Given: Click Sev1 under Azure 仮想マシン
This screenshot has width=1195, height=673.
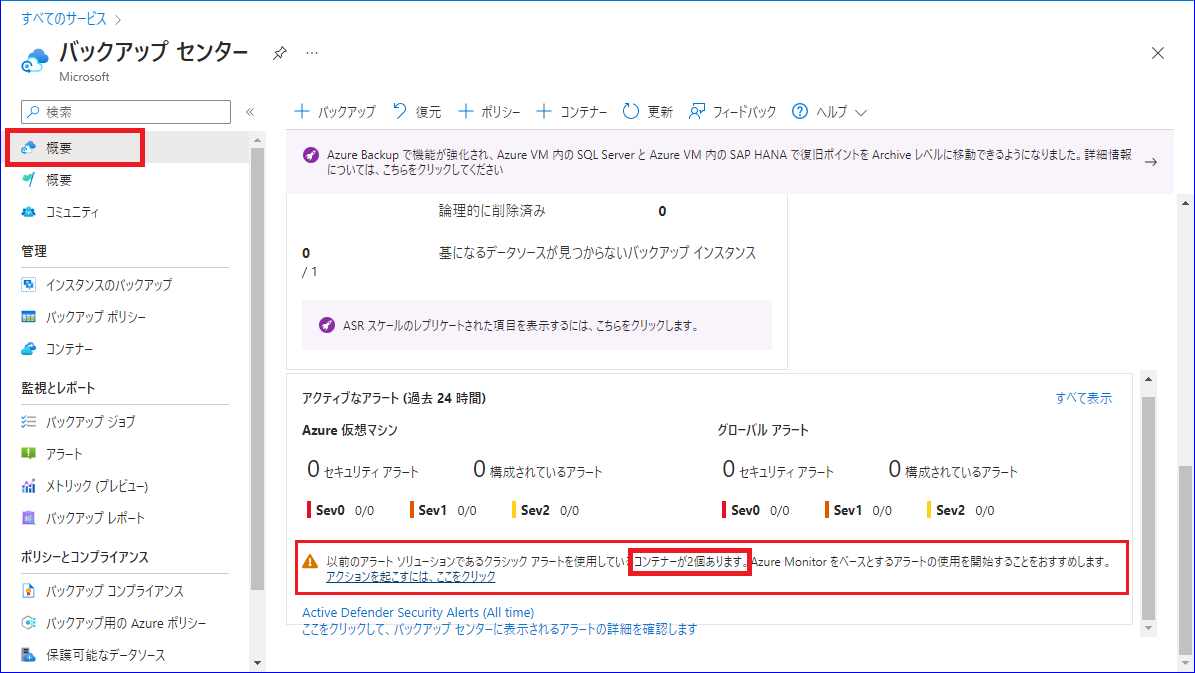Looking at the screenshot, I should [x=432, y=511].
